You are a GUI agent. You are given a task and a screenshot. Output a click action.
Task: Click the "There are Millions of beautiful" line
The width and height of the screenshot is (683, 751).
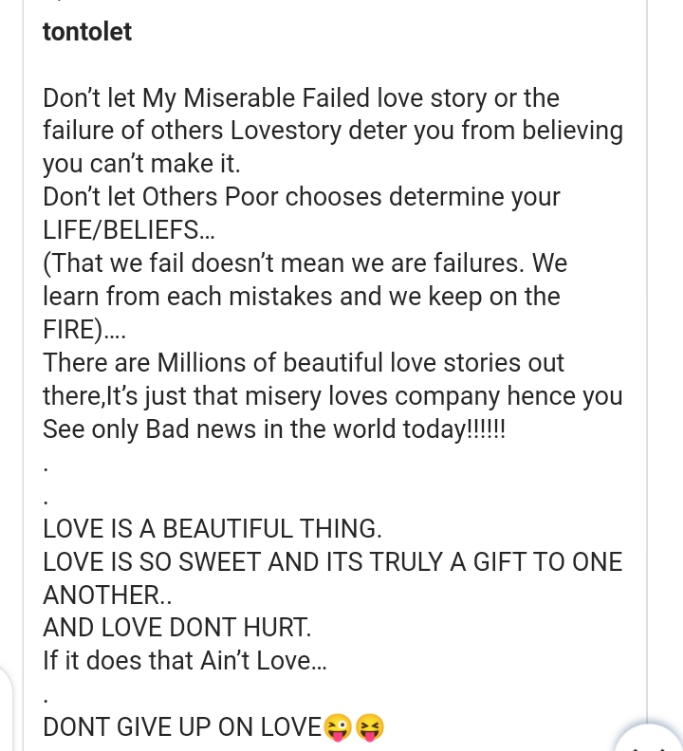tap(303, 362)
